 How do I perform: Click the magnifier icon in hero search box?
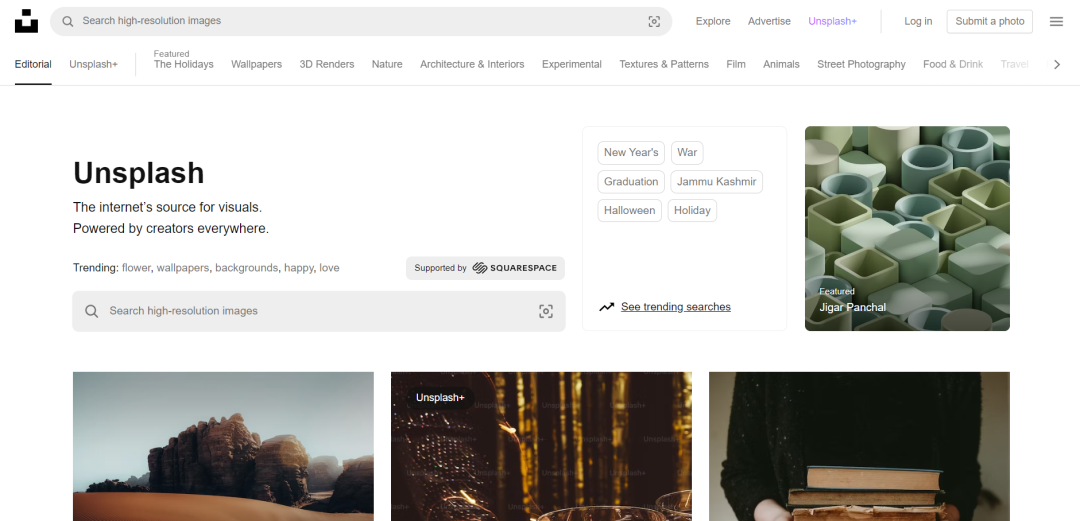(x=91, y=311)
